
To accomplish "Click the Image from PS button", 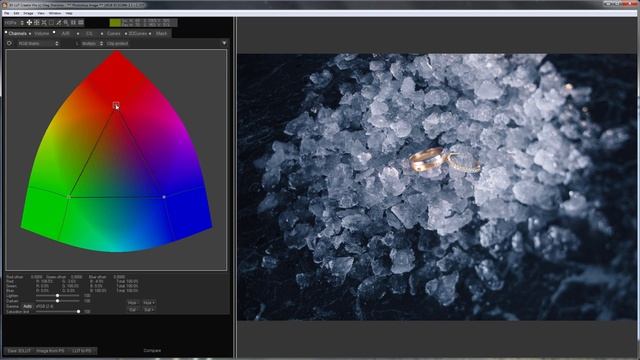I will tap(50, 351).
